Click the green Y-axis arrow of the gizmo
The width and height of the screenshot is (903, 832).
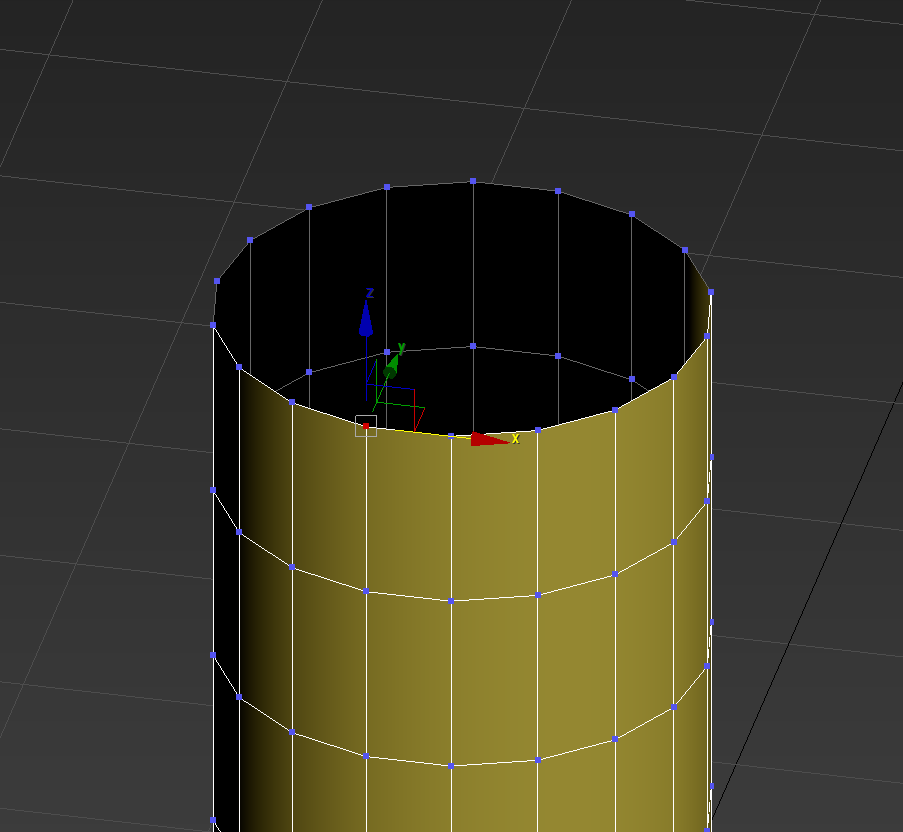392,366
